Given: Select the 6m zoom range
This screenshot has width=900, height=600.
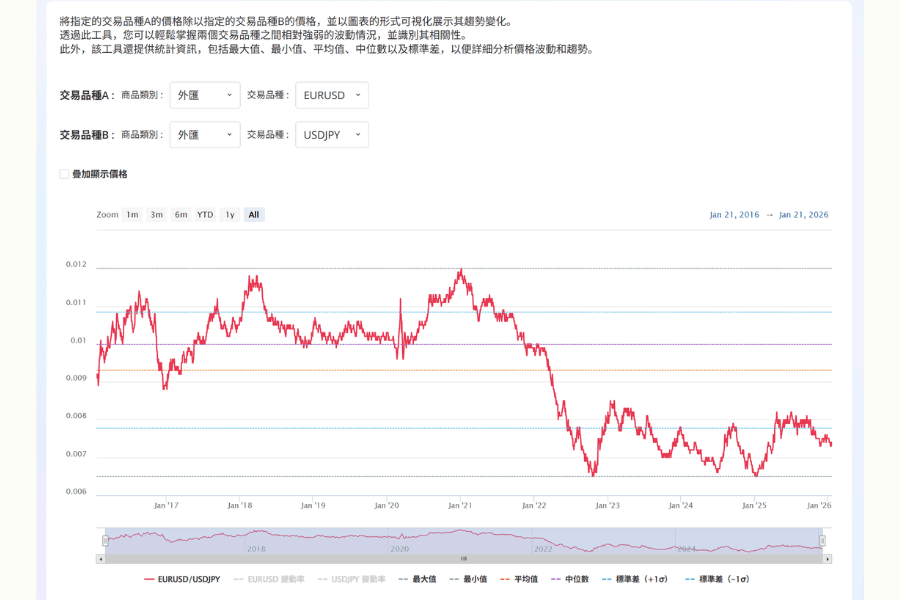Looking at the screenshot, I should pos(181,215).
